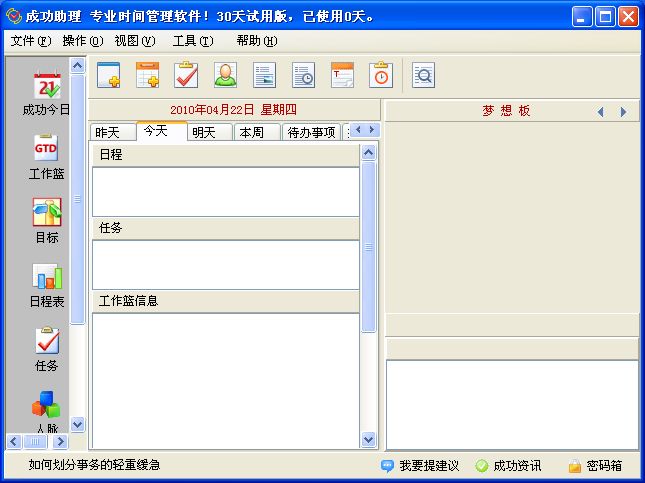Switch to the 本周 tab
This screenshot has height=483, width=645.
tap(257, 132)
